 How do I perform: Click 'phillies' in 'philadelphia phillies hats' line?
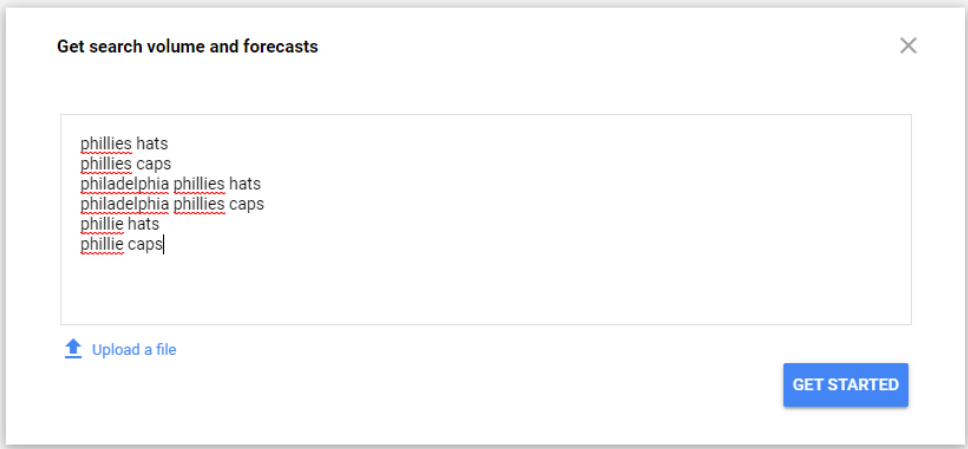(x=199, y=184)
